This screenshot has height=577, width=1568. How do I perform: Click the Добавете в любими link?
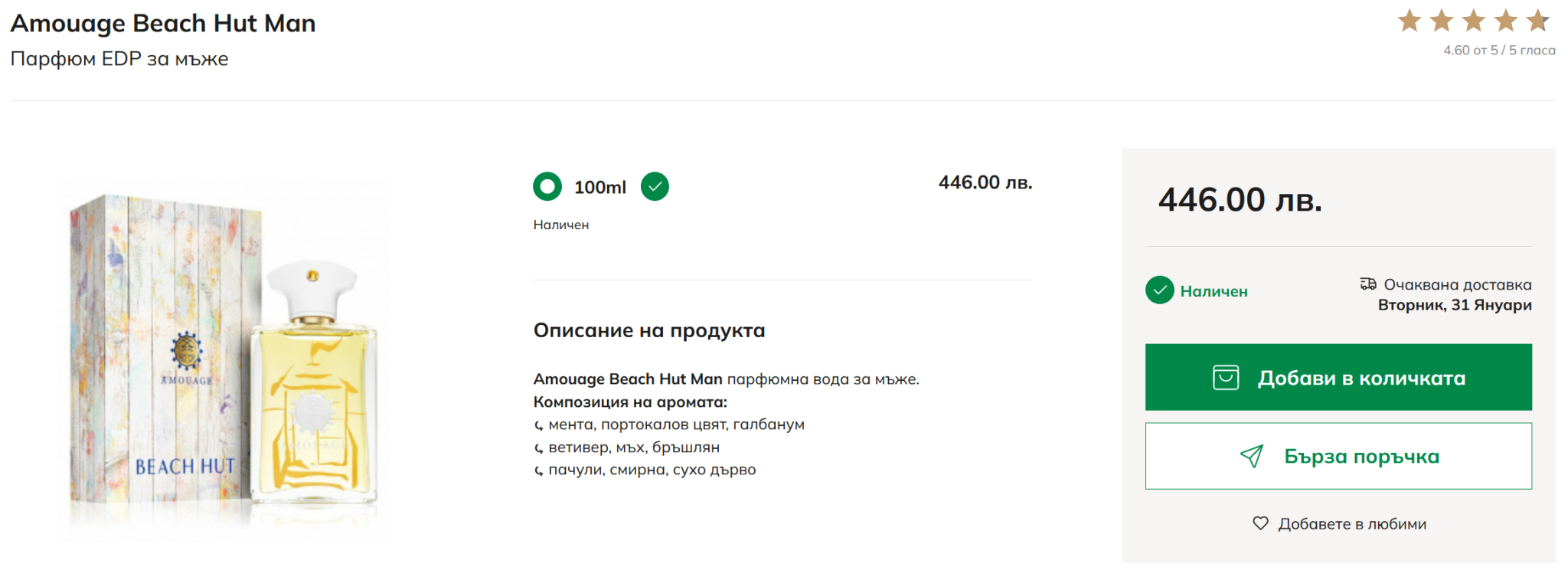[x=1352, y=524]
